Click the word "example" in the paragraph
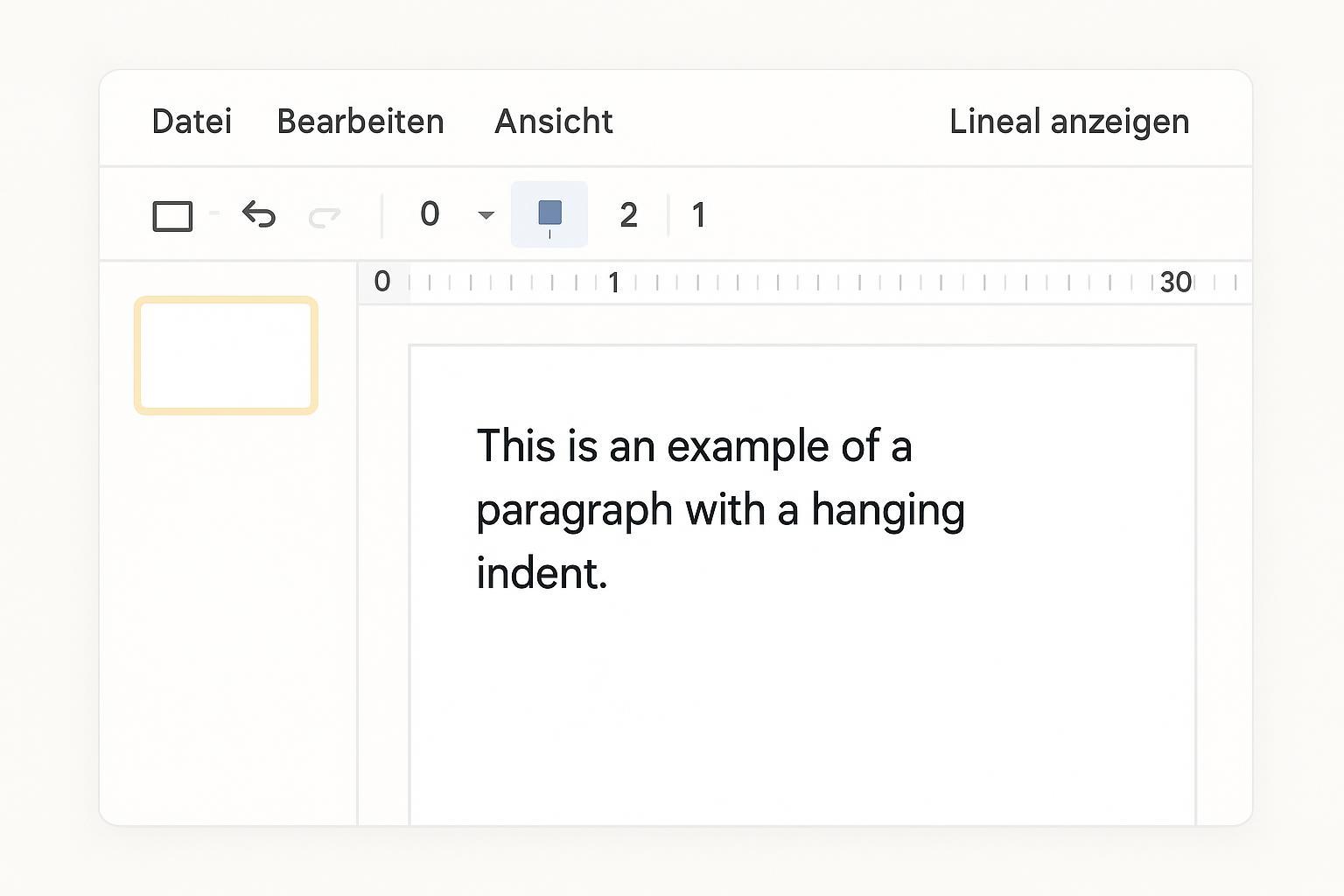The image size is (1344, 896). 748,447
